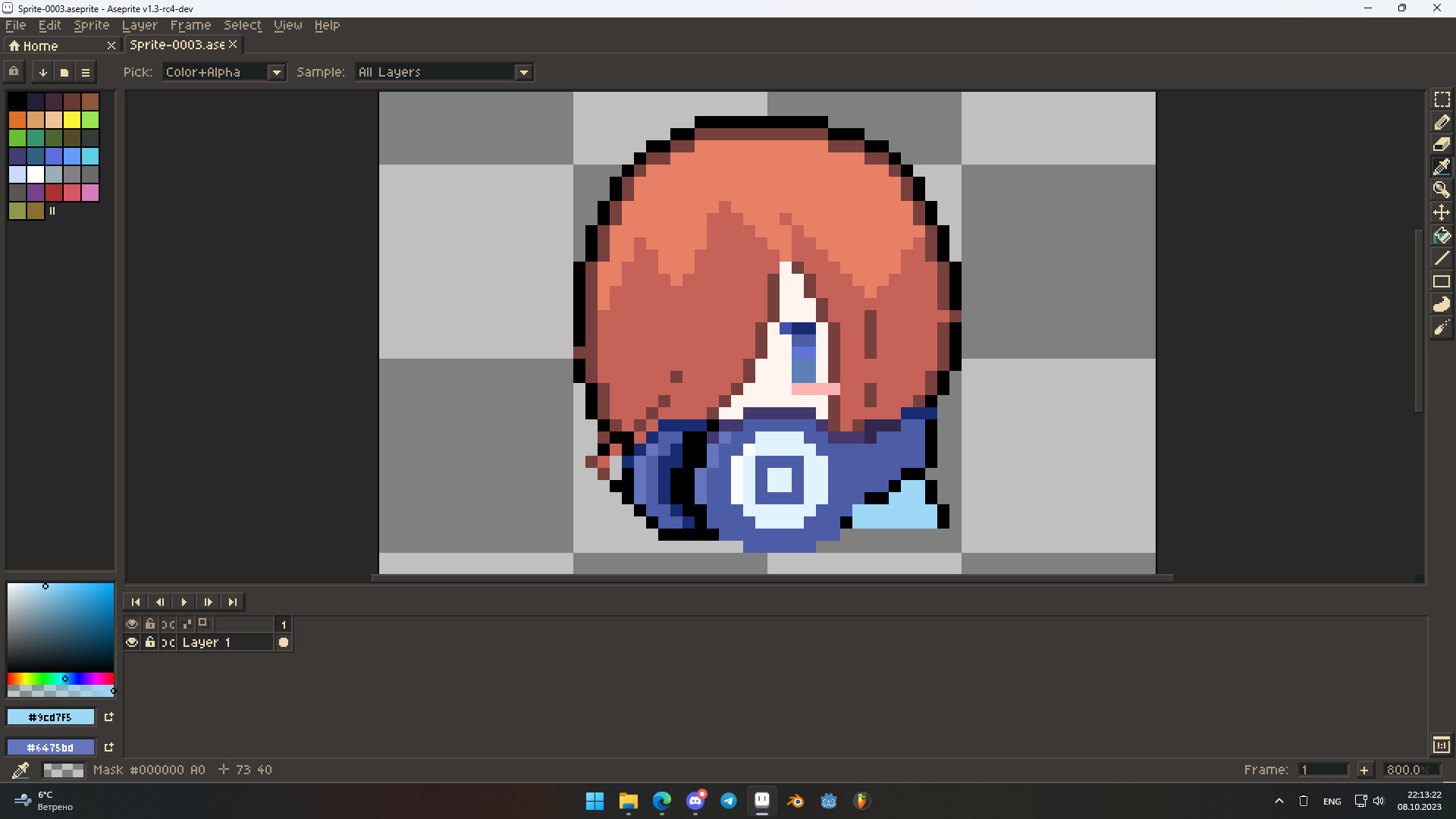
Task: Select the Paint Bucket tool
Action: (x=1442, y=236)
